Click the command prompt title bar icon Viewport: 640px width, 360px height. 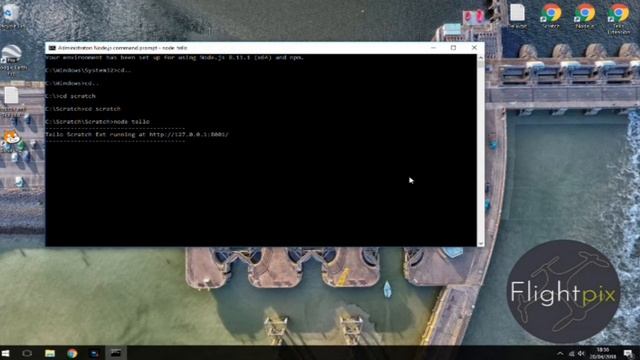(x=52, y=48)
